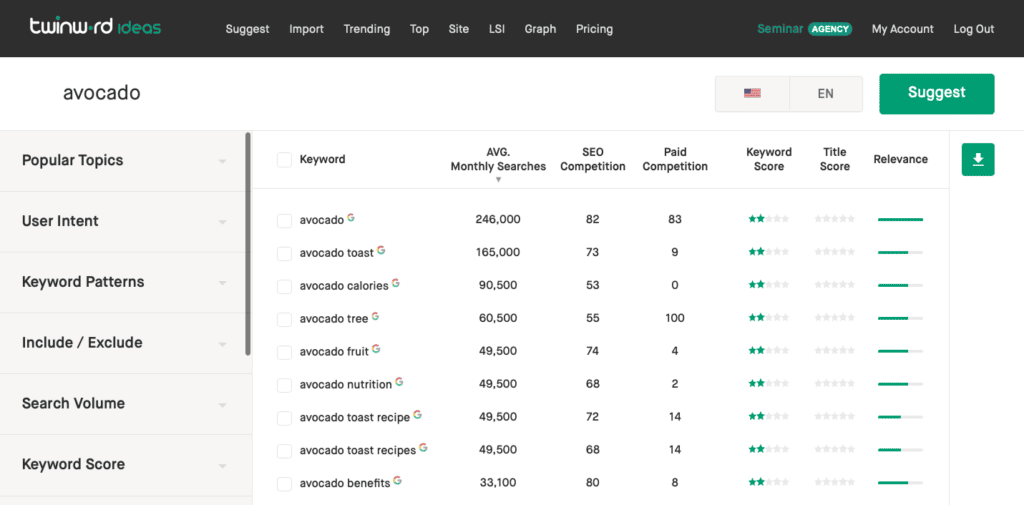Click the relevance bar for avocado benefits

tap(901, 483)
